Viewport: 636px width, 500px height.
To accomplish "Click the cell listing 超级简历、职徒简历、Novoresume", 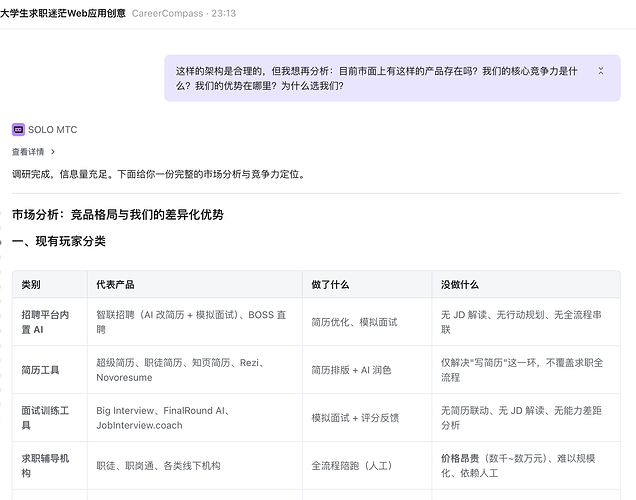I will (195, 370).
